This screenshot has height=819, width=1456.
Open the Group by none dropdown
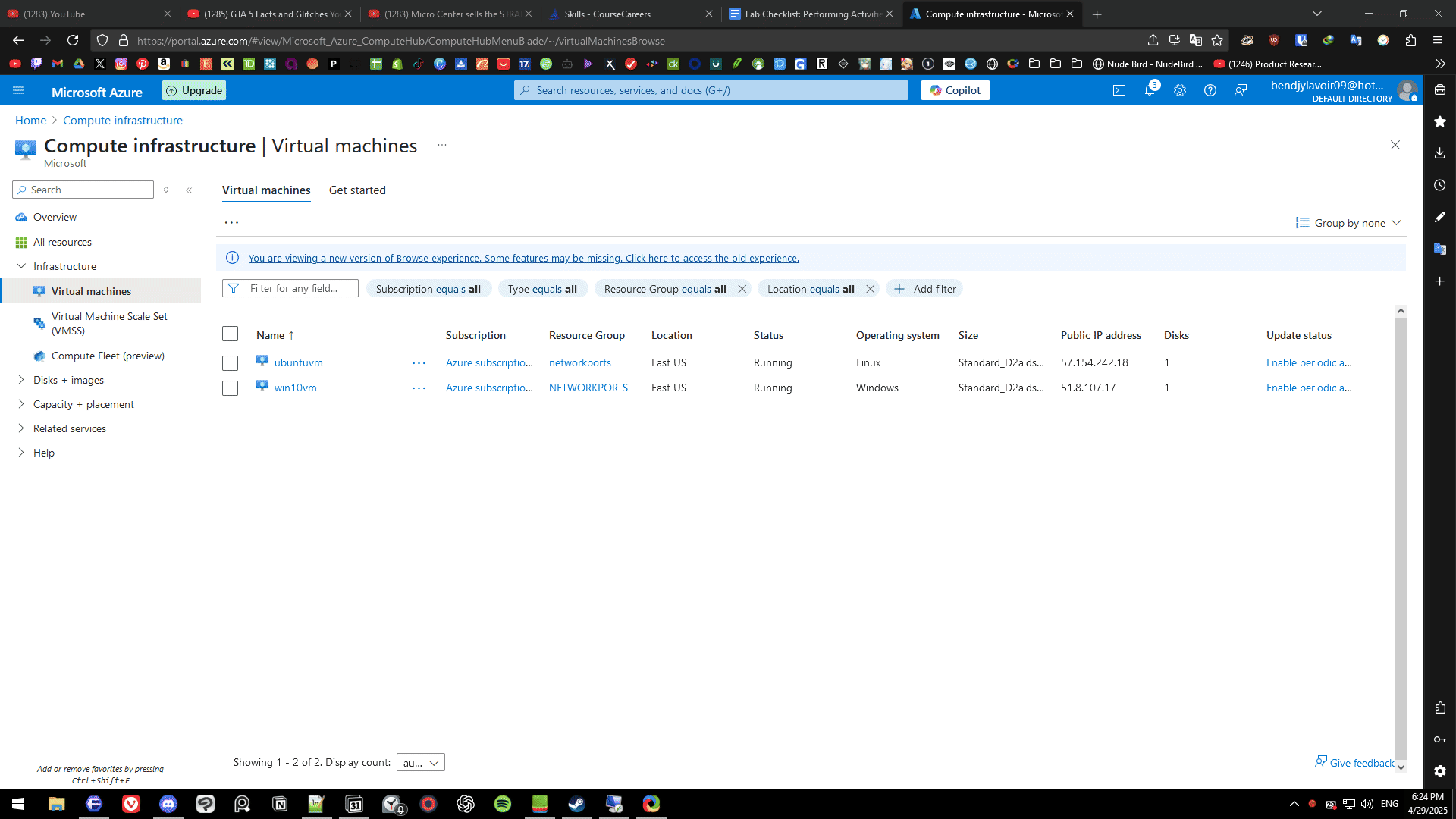click(x=1349, y=223)
